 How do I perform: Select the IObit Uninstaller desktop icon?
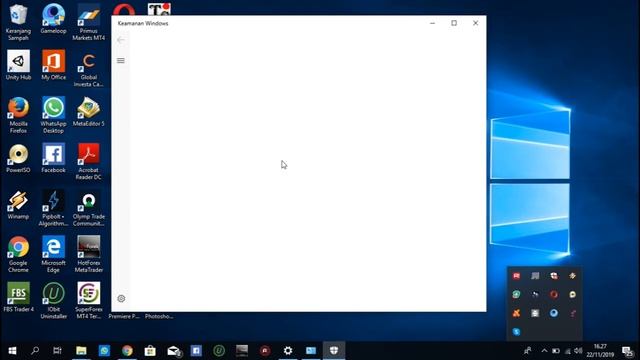point(53,301)
